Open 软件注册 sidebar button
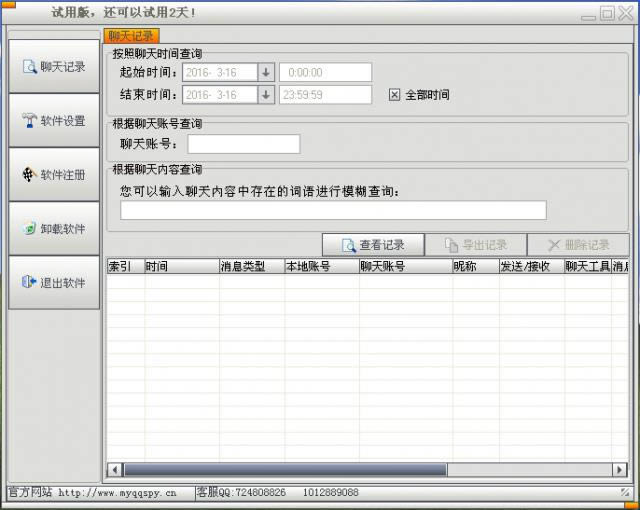 point(54,175)
